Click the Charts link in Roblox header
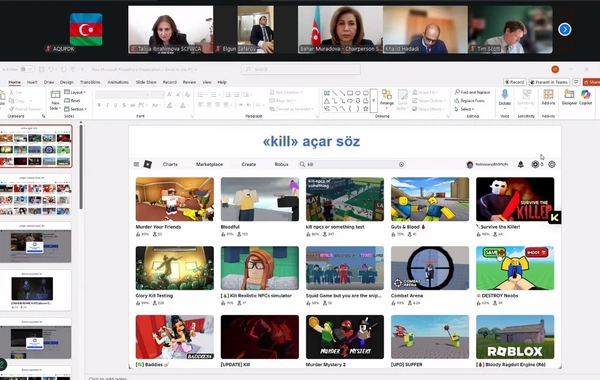This screenshot has width=600, height=380. point(170,164)
